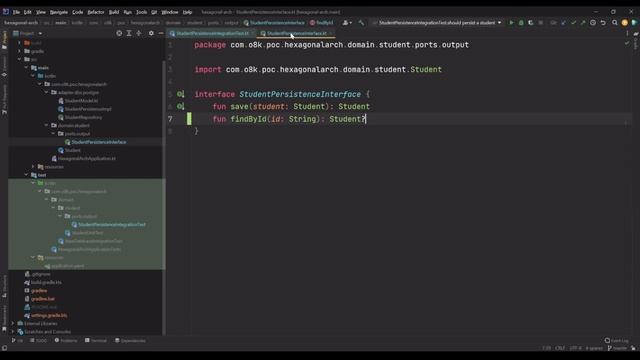Screen dimensions: 640x360
Task: Open the Tools menu
Action: 141,12
